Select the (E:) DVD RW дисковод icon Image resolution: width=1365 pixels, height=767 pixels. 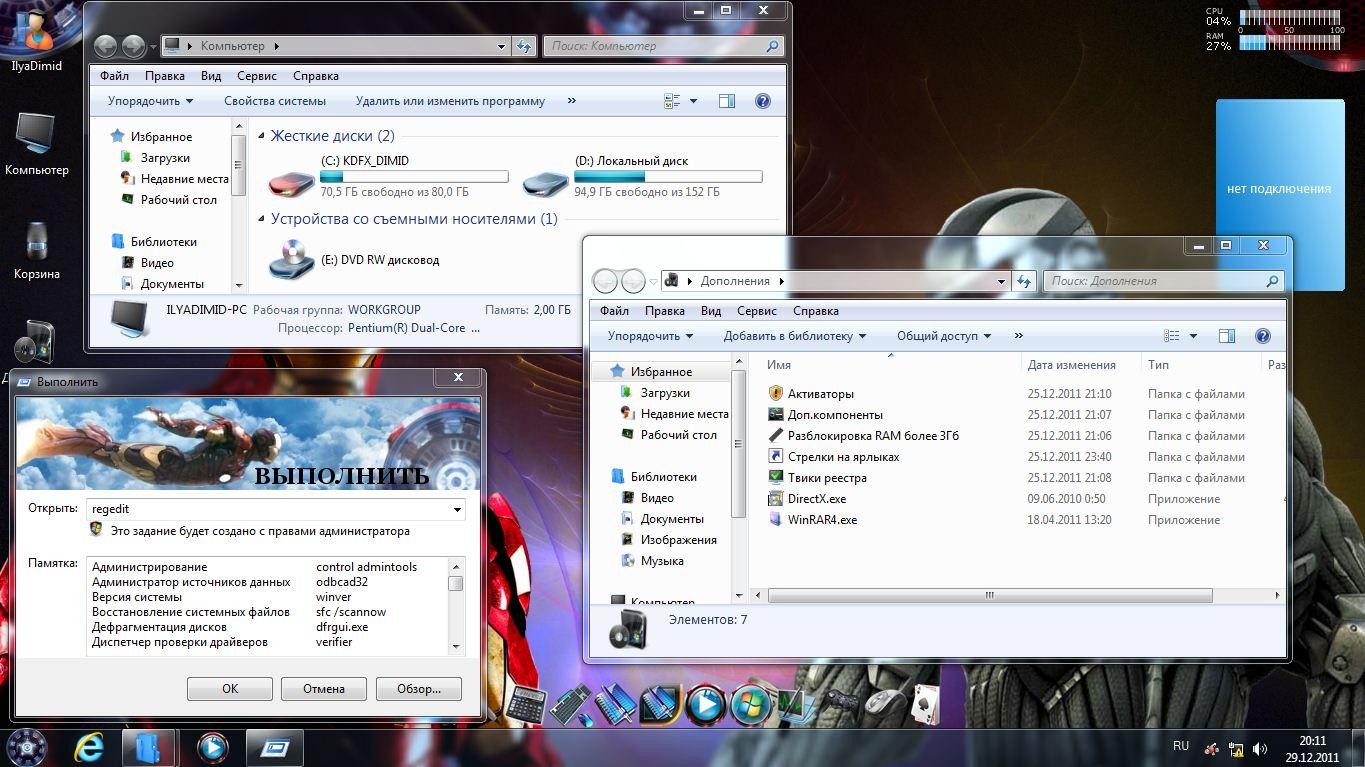(x=292, y=259)
